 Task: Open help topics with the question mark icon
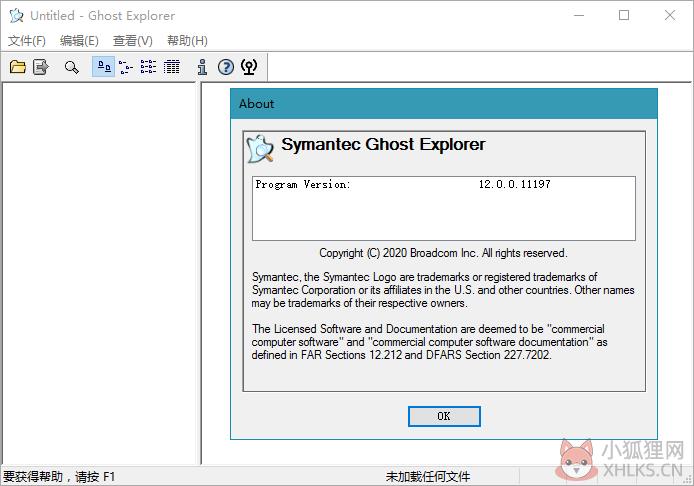226,67
